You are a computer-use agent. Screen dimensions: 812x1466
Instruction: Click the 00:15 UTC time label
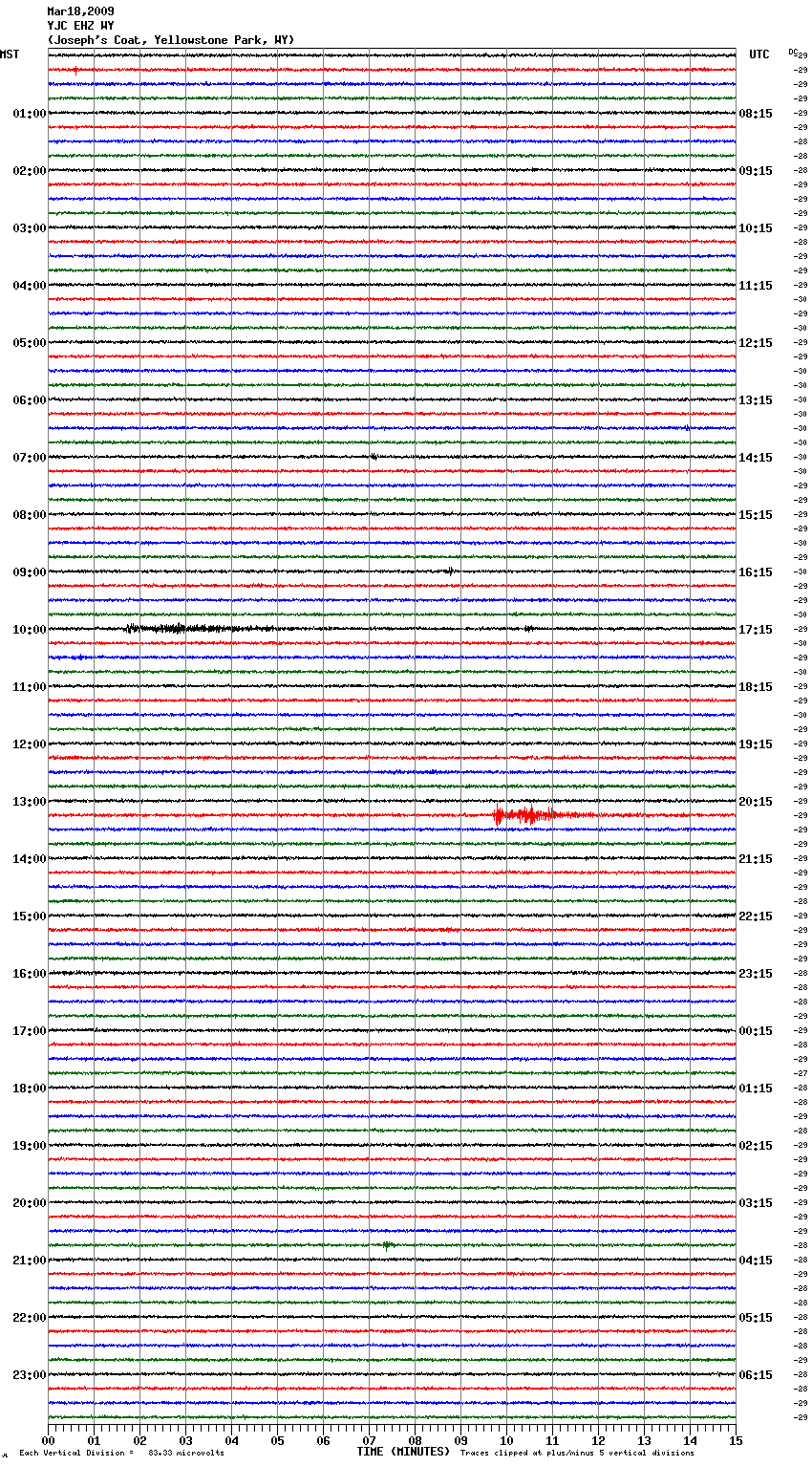pos(756,1031)
